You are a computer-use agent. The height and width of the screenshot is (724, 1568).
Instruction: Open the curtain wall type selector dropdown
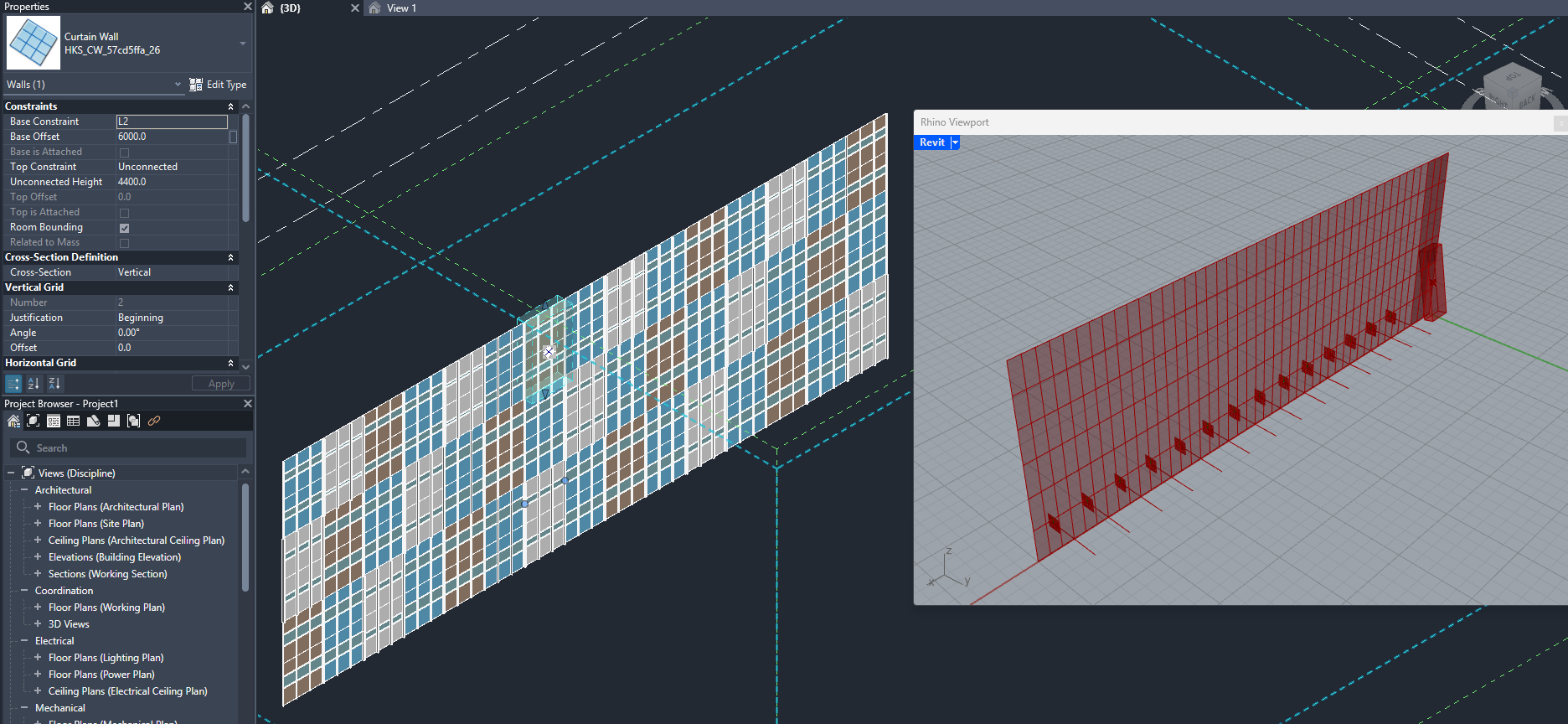tap(243, 44)
